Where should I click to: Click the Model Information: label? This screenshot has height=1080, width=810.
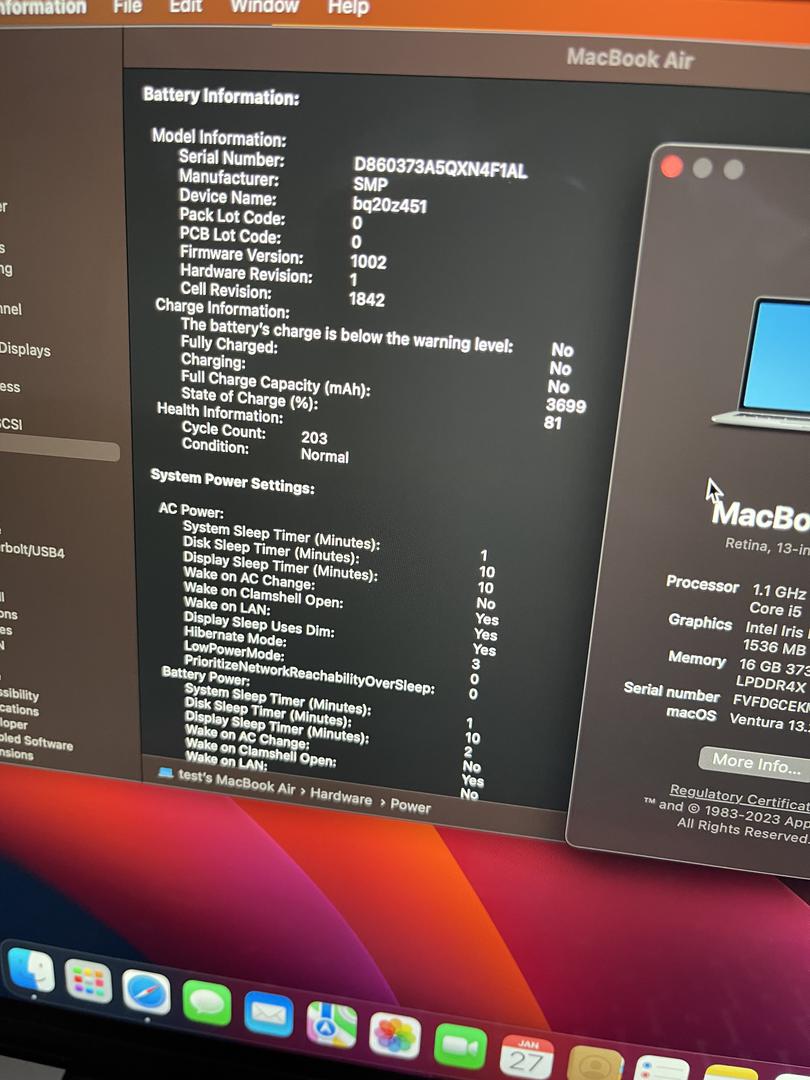219,138
